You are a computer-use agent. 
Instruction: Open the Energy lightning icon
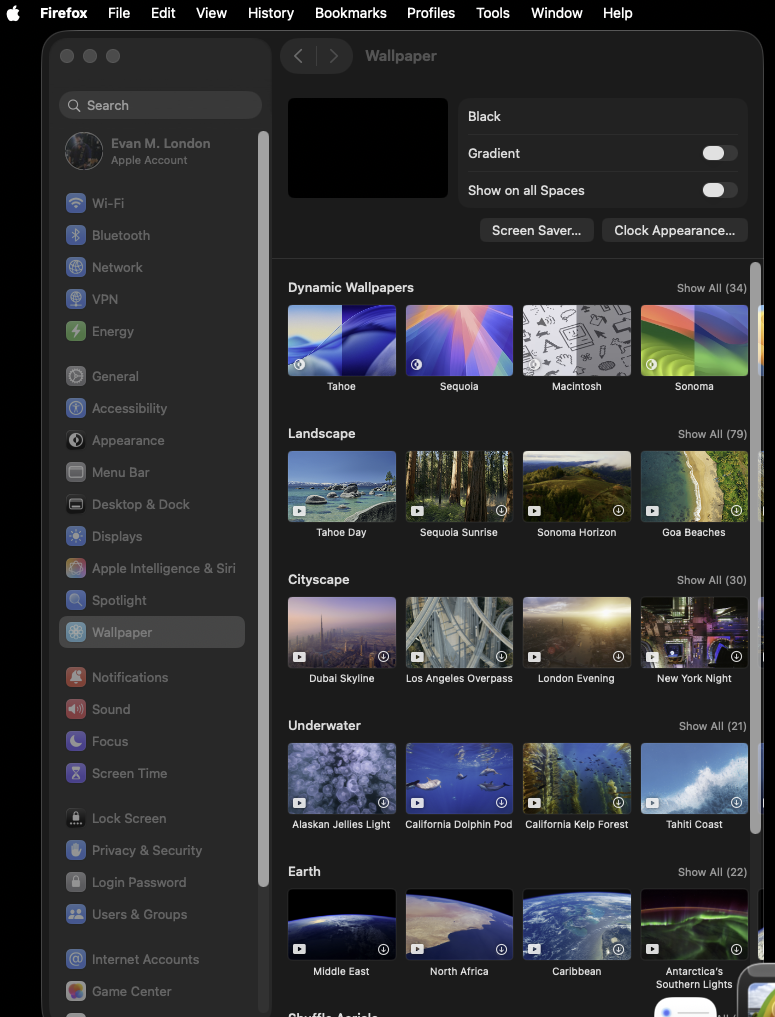click(x=76, y=331)
